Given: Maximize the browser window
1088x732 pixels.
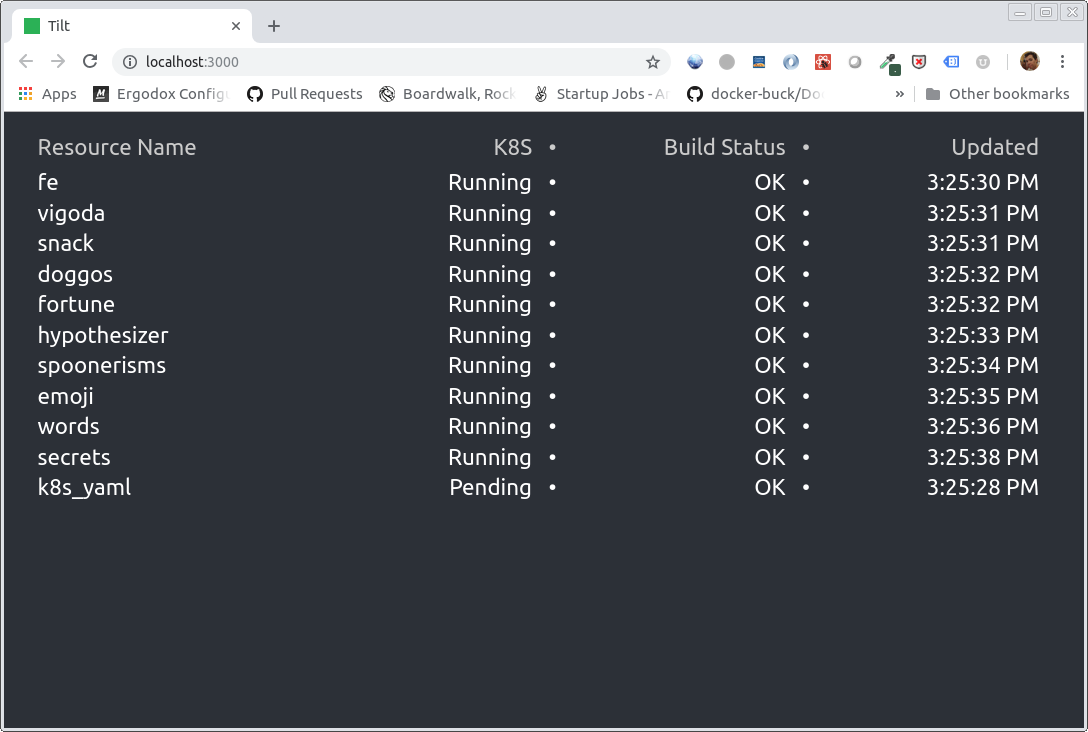Looking at the screenshot, I should (1046, 12).
